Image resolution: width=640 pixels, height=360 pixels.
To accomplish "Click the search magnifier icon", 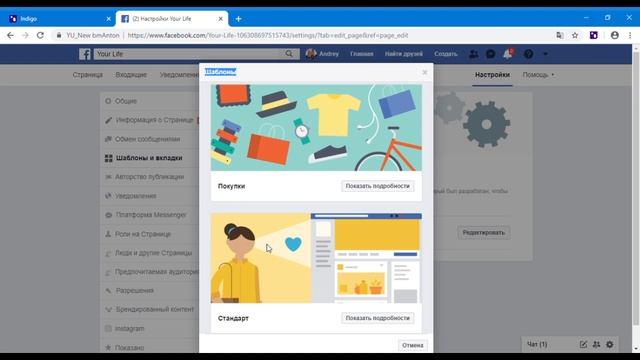I will 289,53.
